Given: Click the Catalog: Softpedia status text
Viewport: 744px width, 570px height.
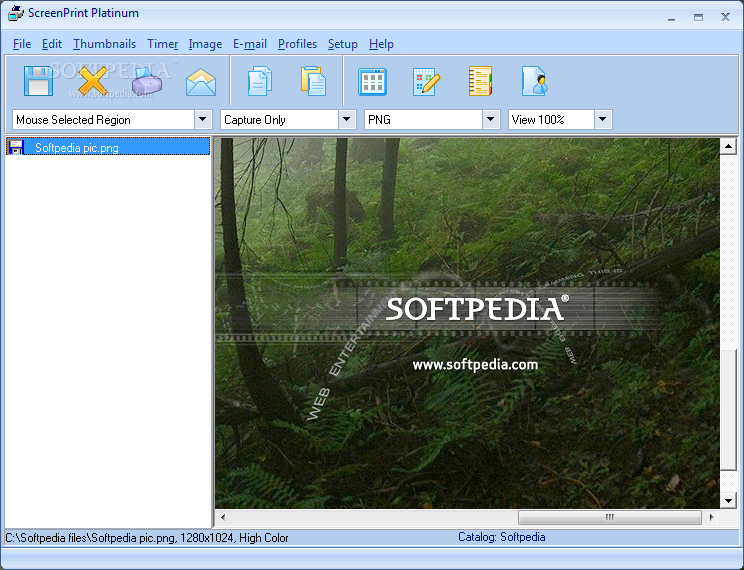Looking at the screenshot, I should (x=502, y=537).
